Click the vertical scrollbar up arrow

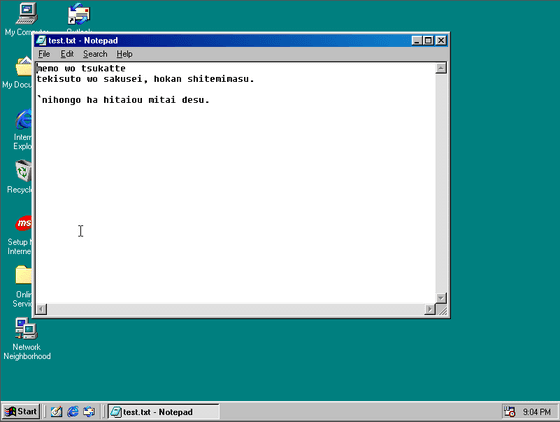tap(441, 68)
